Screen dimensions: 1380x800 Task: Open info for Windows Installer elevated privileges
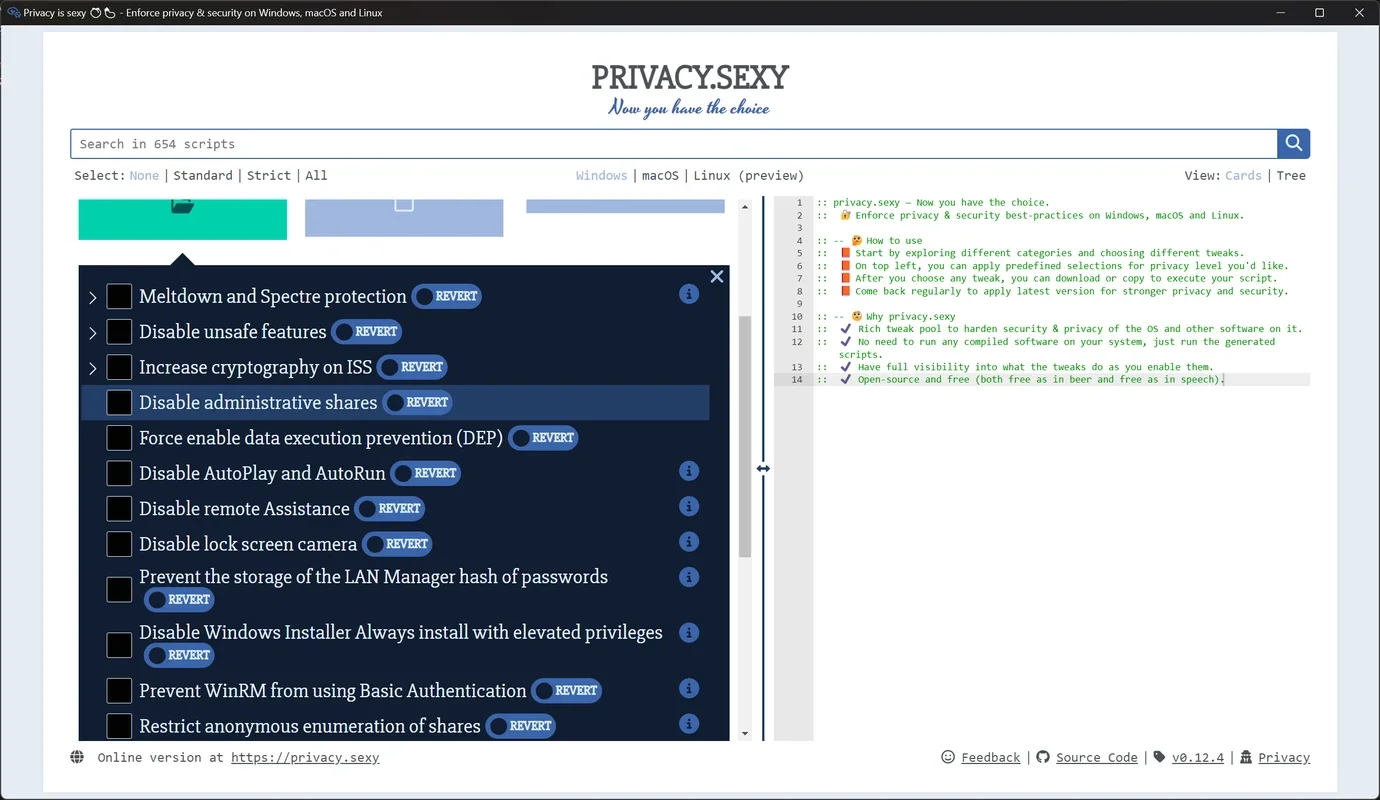point(688,633)
